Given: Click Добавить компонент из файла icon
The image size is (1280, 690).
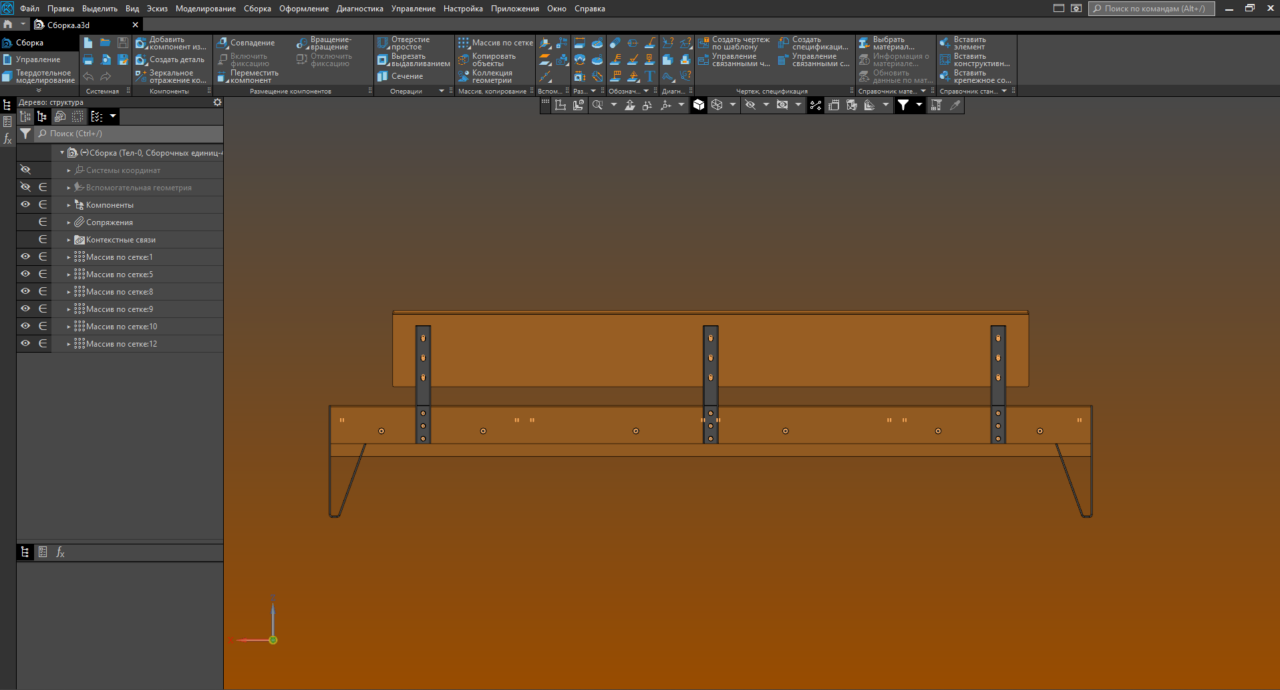Looking at the screenshot, I should click(141, 43).
